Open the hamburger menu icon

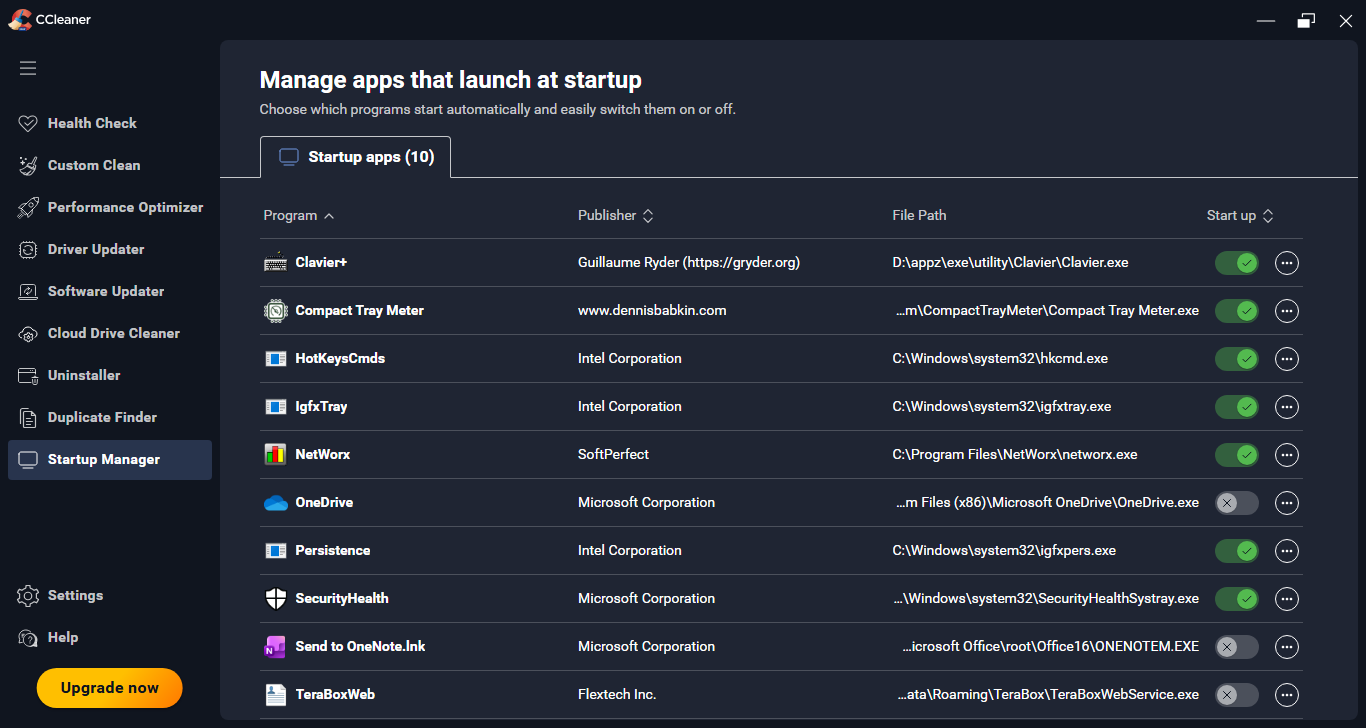point(28,68)
